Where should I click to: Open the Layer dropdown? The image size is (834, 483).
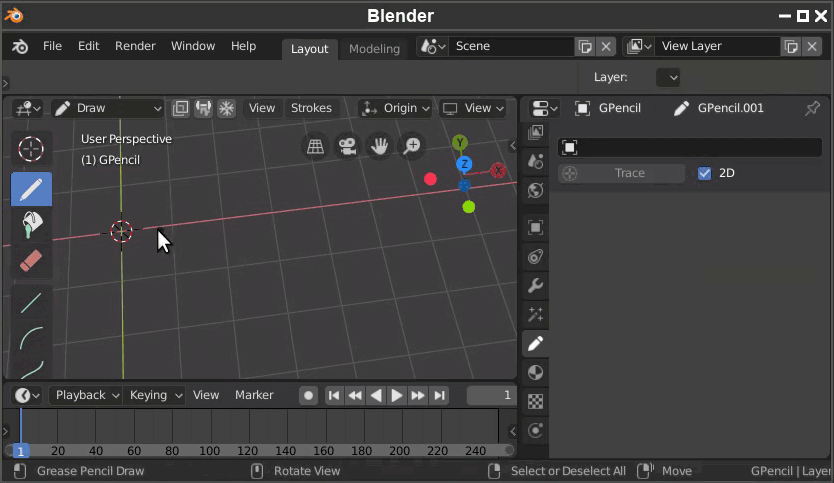668,78
